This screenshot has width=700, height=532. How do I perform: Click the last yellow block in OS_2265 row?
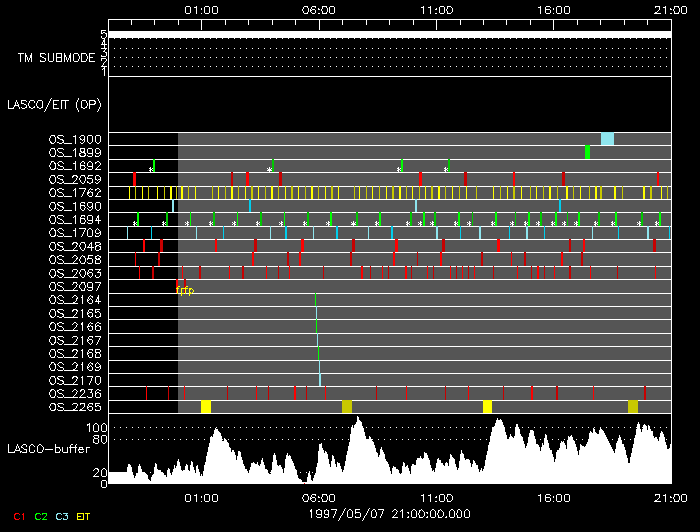(x=633, y=406)
